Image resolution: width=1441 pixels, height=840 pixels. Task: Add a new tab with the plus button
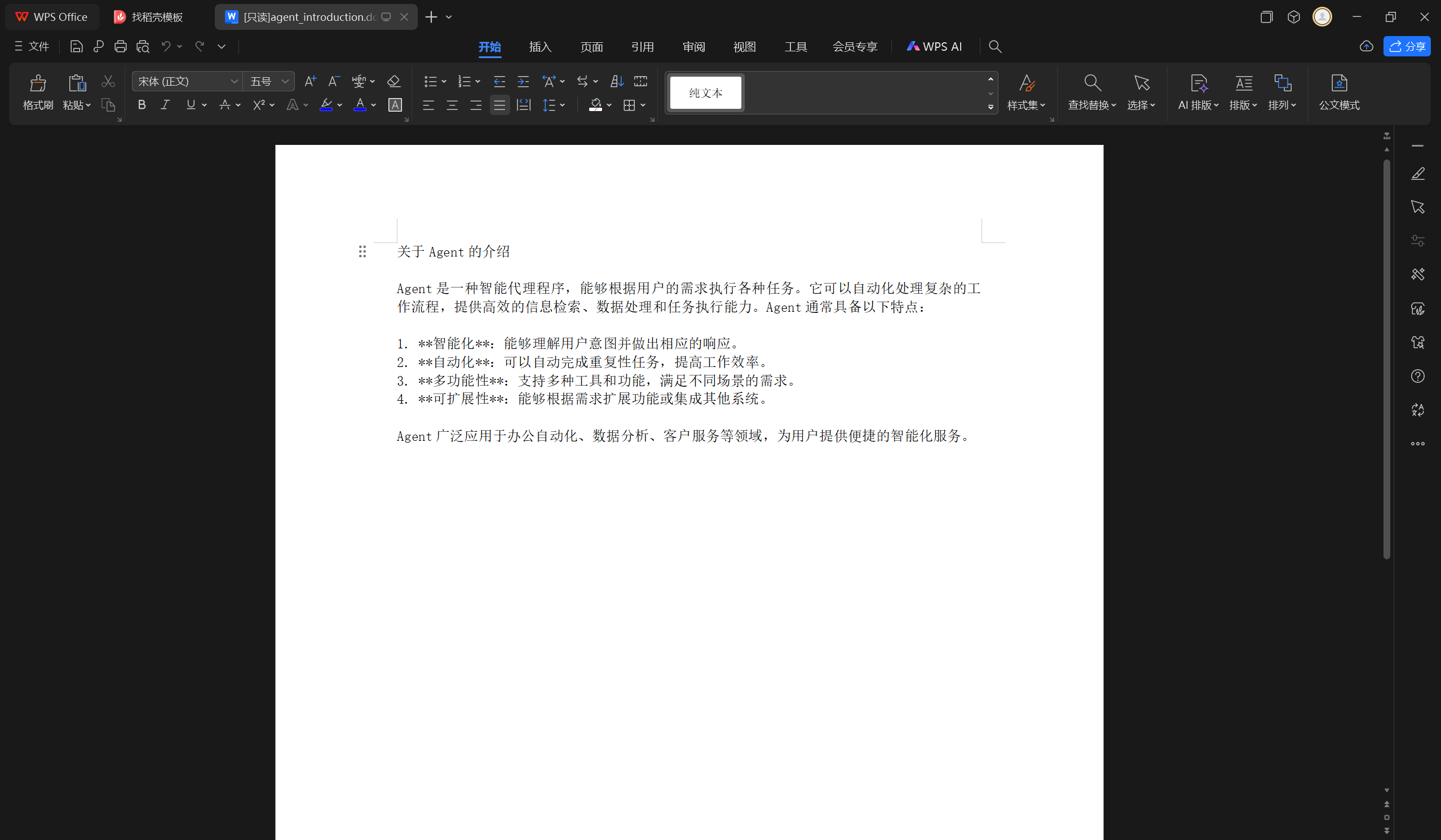coord(431,16)
